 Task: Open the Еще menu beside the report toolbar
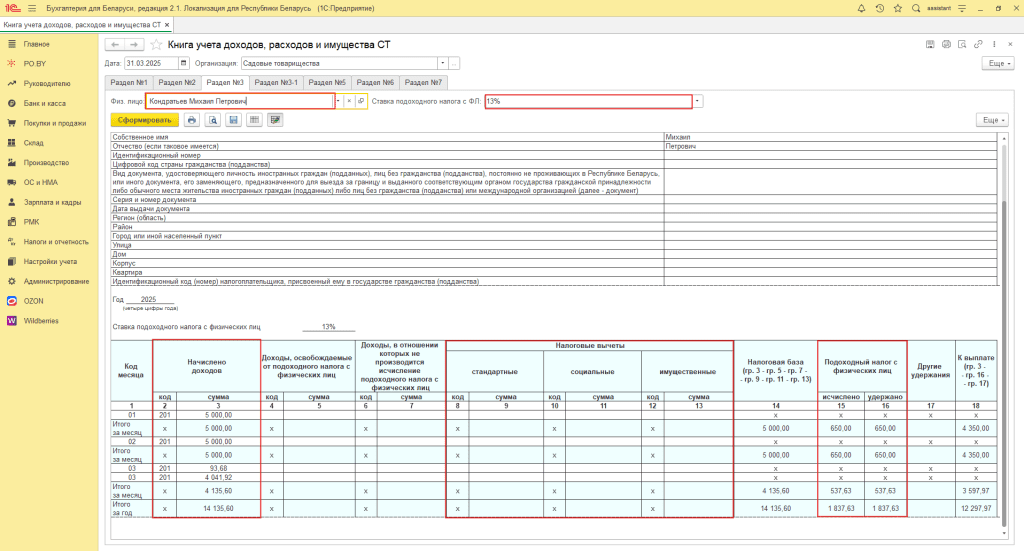coord(993,120)
